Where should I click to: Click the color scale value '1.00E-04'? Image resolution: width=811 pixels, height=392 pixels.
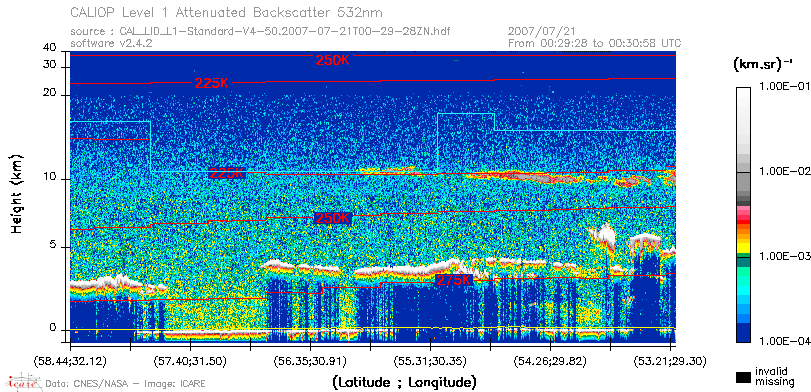pos(786,342)
